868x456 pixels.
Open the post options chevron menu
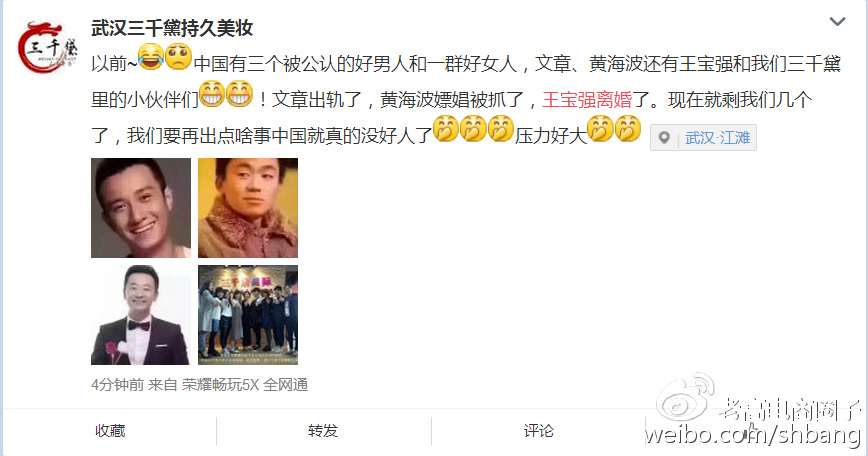[837, 22]
